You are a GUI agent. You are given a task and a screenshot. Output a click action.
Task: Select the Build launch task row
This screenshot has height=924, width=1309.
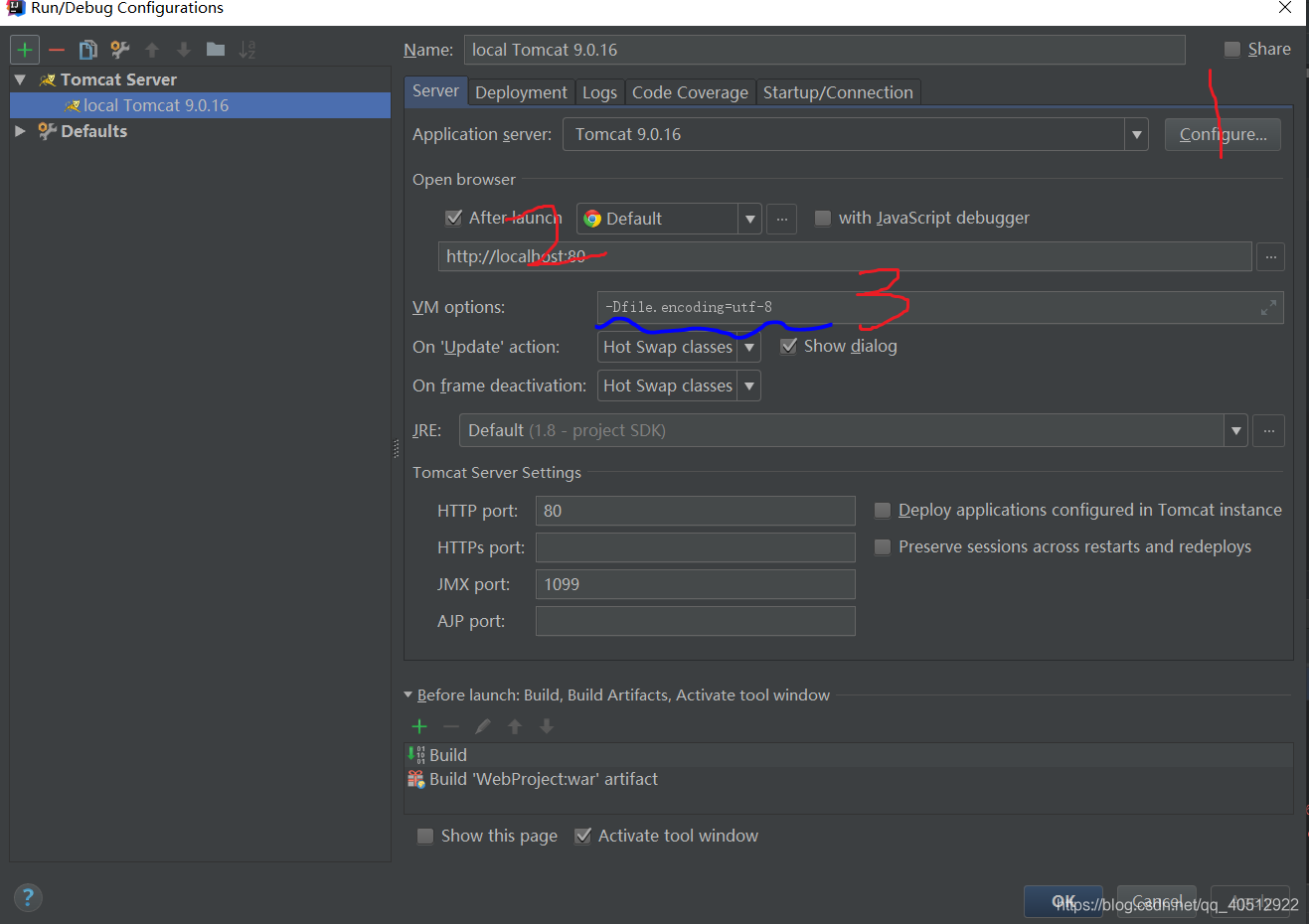click(850, 755)
